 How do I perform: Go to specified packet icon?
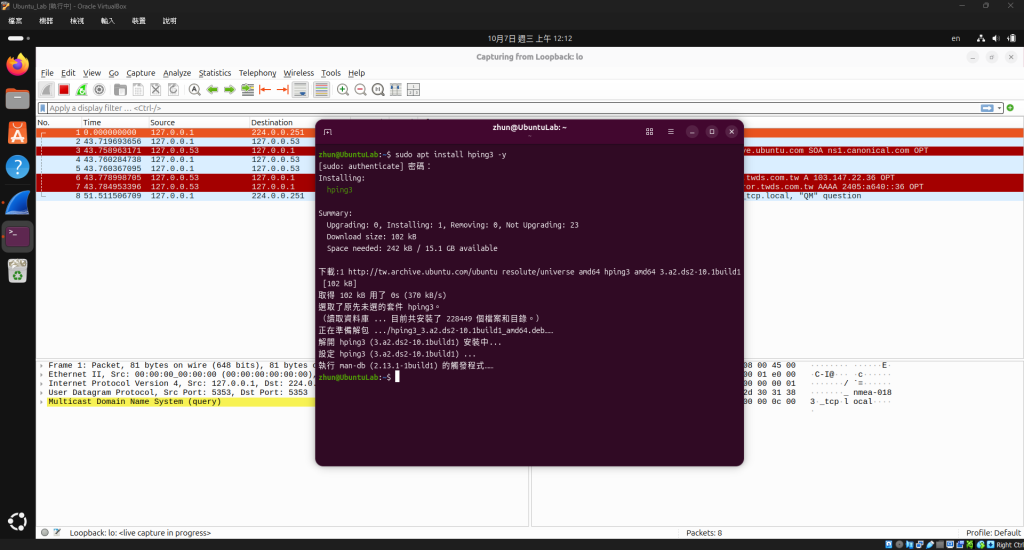[248, 89]
